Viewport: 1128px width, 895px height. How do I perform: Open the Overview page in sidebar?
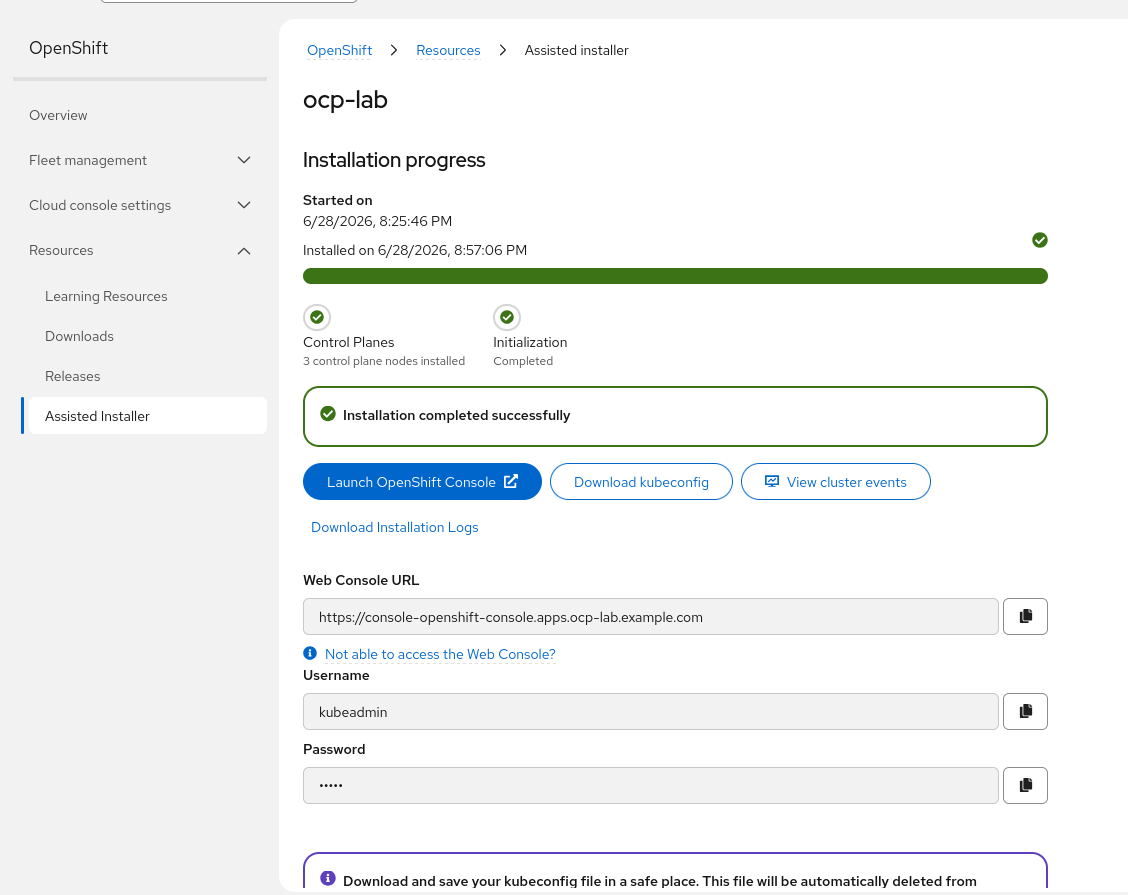(x=58, y=115)
